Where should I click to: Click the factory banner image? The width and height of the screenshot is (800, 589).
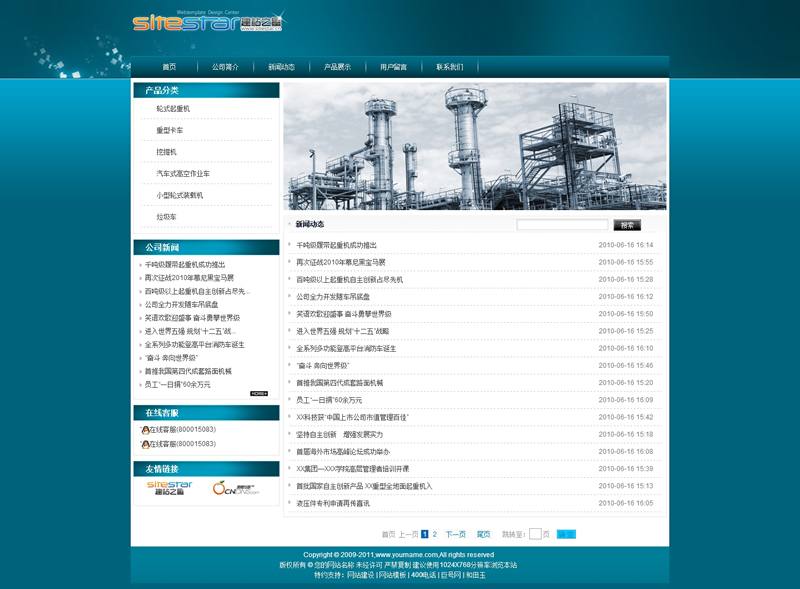tap(475, 146)
